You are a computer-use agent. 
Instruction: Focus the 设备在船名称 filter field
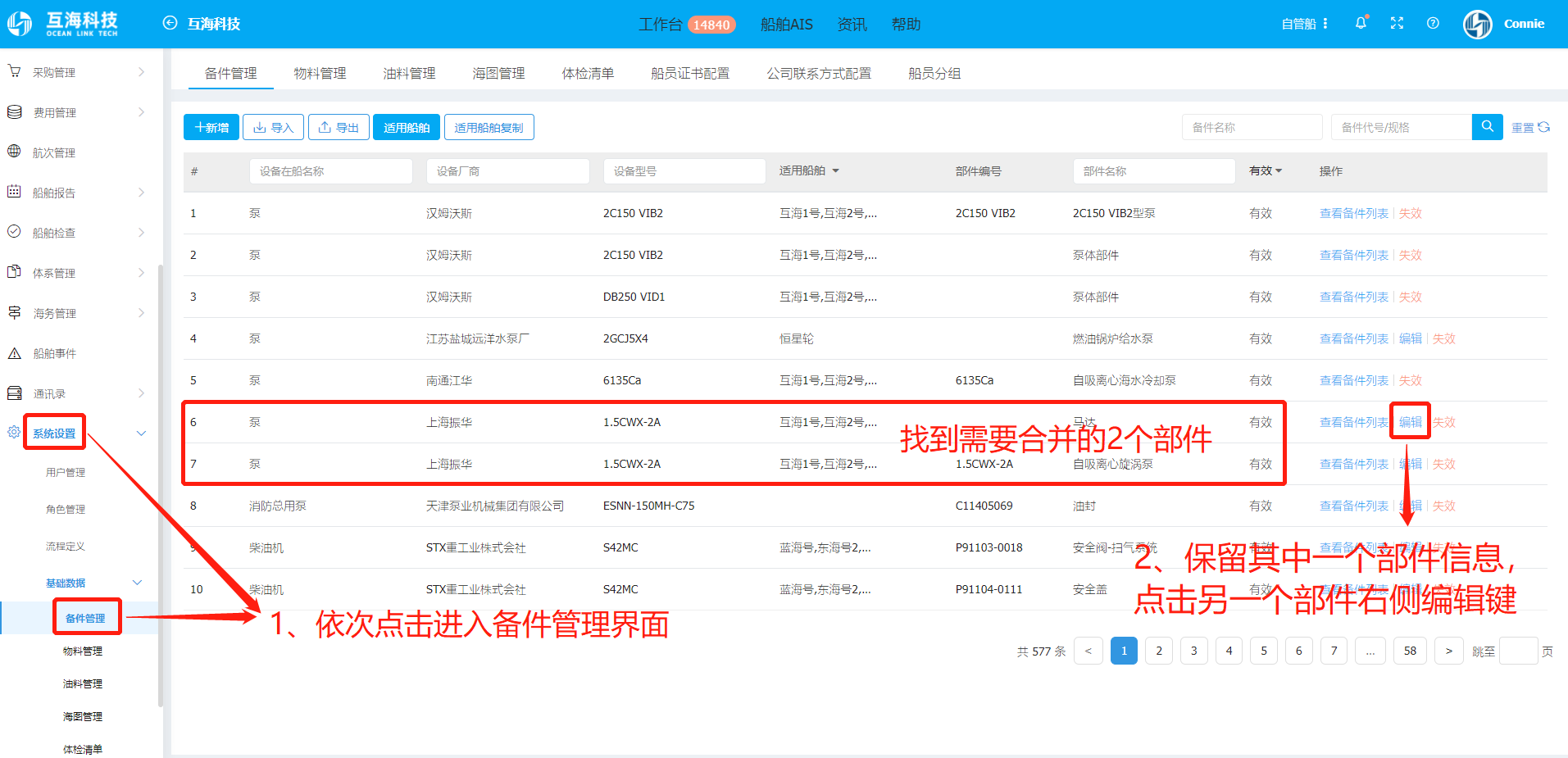tap(331, 170)
